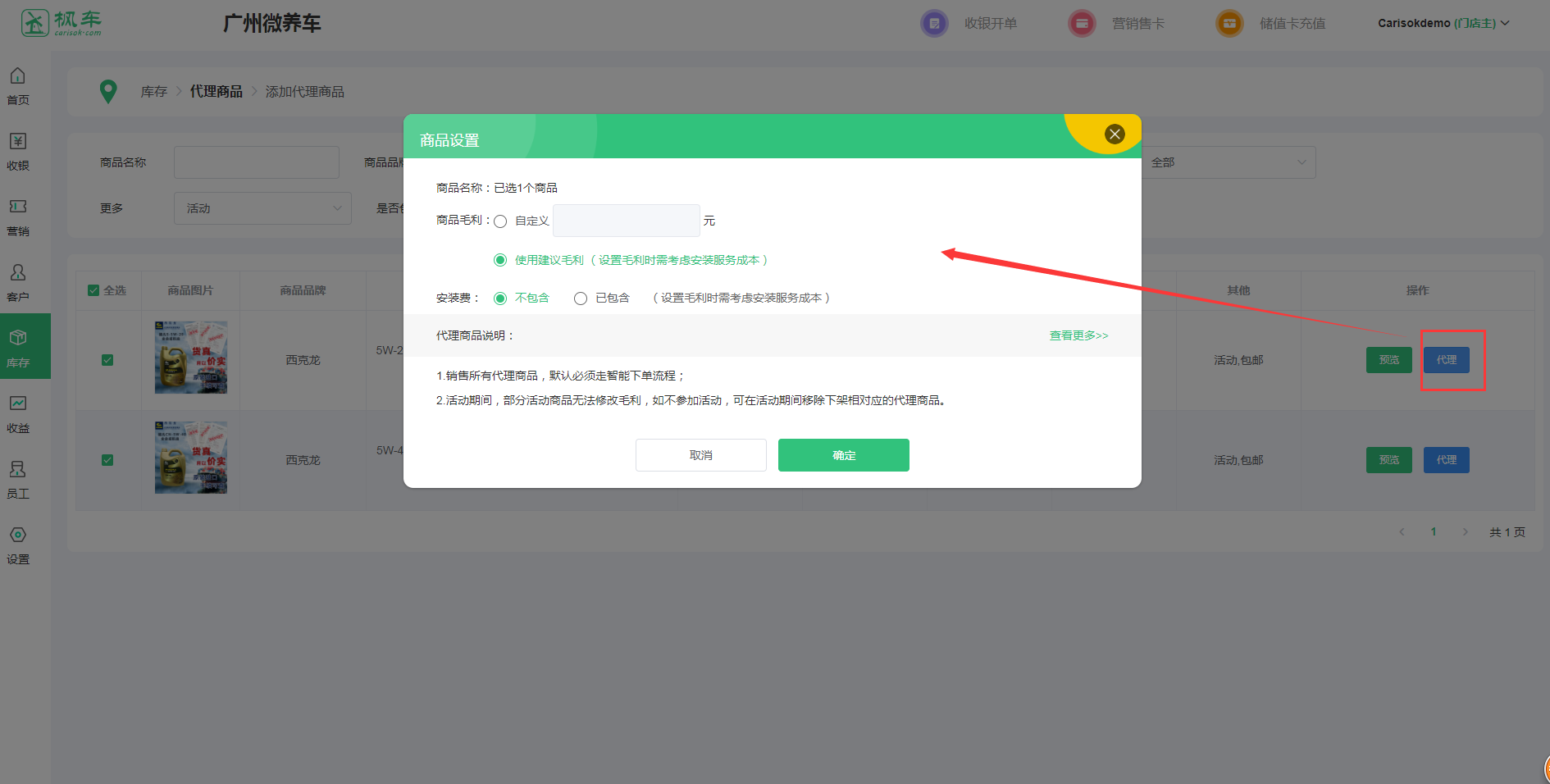Open the 活动 dropdown in filters
This screenshot has height=784, width=1550.
pyautogui.click(x=262, y=208)
